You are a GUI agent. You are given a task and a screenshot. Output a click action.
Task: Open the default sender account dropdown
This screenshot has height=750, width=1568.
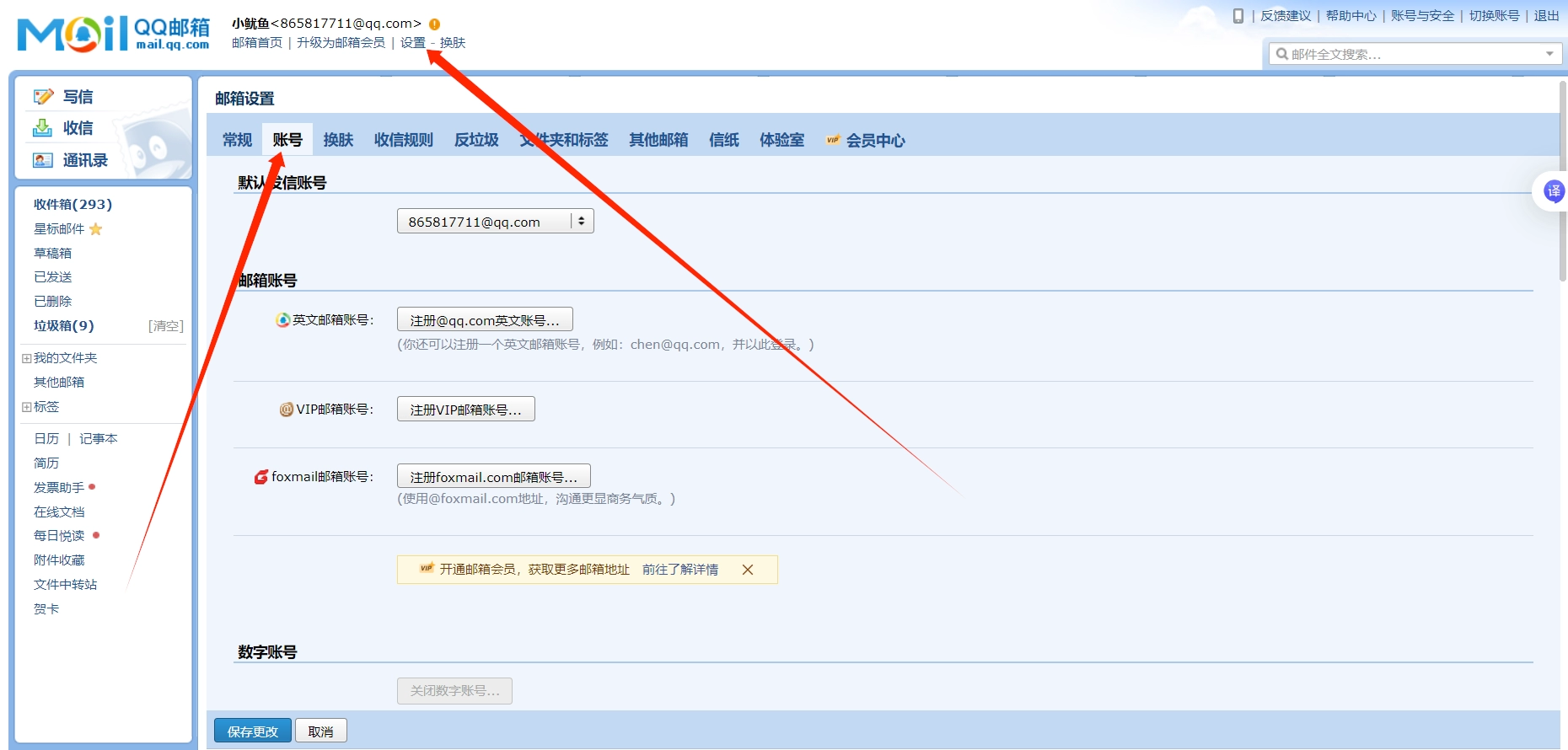coord(496,222)
